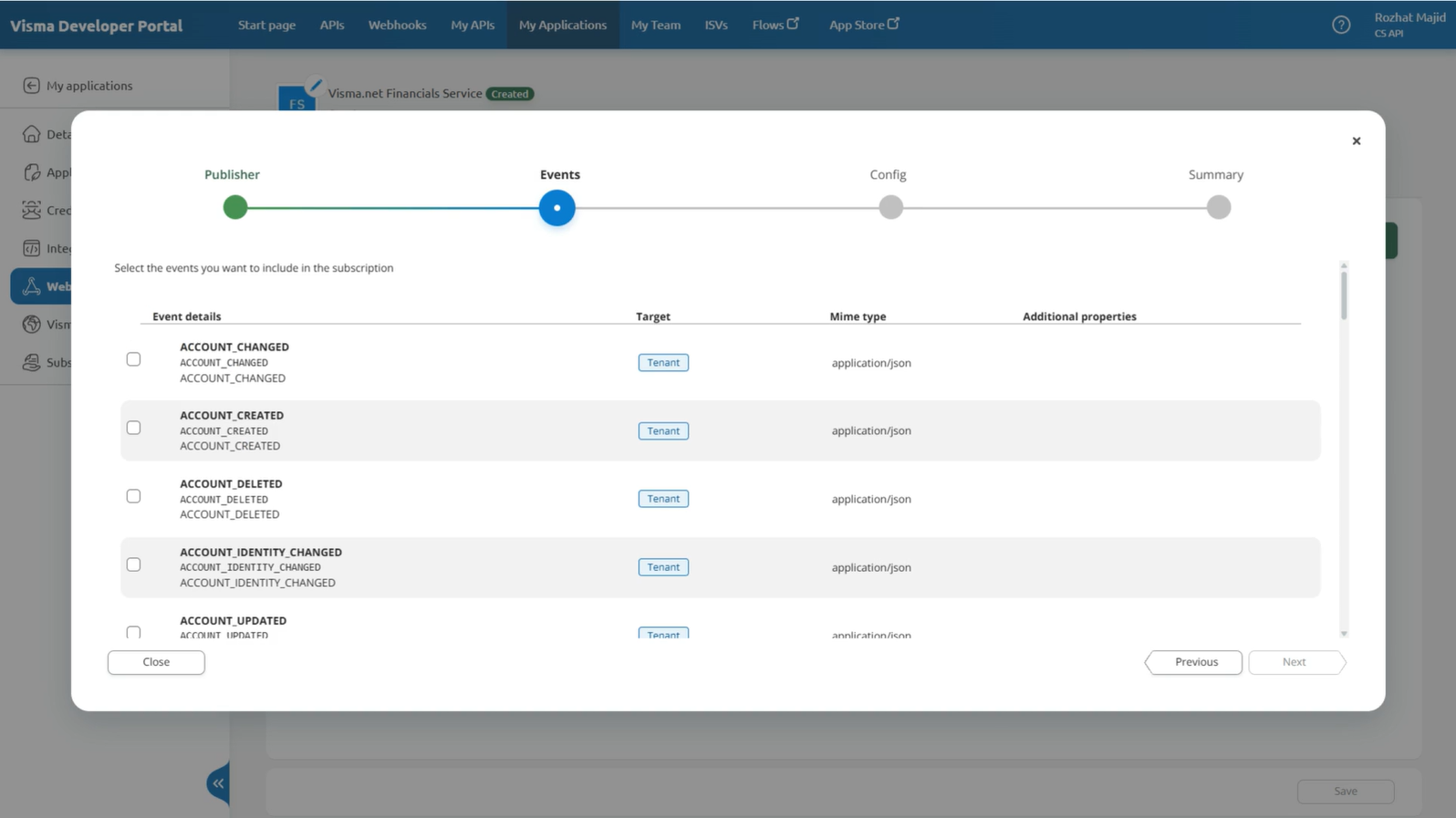Screen dimensions: 1456x818
Task: Enable the ACCOUNT_CREATED event checkbox
Action: [x=133, y=428]
